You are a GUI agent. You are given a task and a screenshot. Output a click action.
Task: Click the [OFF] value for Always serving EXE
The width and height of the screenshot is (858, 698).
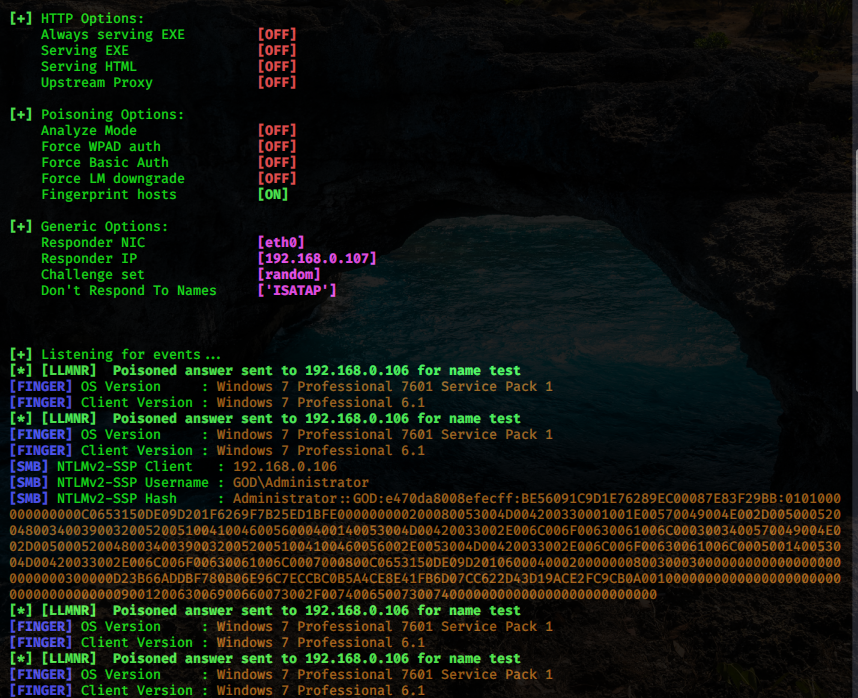coord(277,34)
